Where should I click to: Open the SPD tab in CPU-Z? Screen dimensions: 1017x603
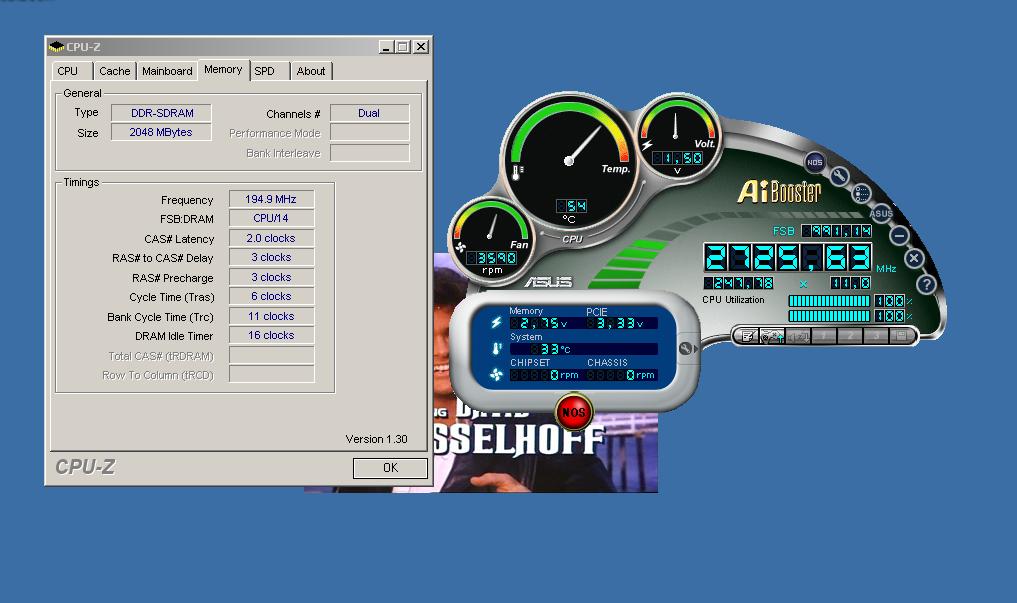point(264,71)
